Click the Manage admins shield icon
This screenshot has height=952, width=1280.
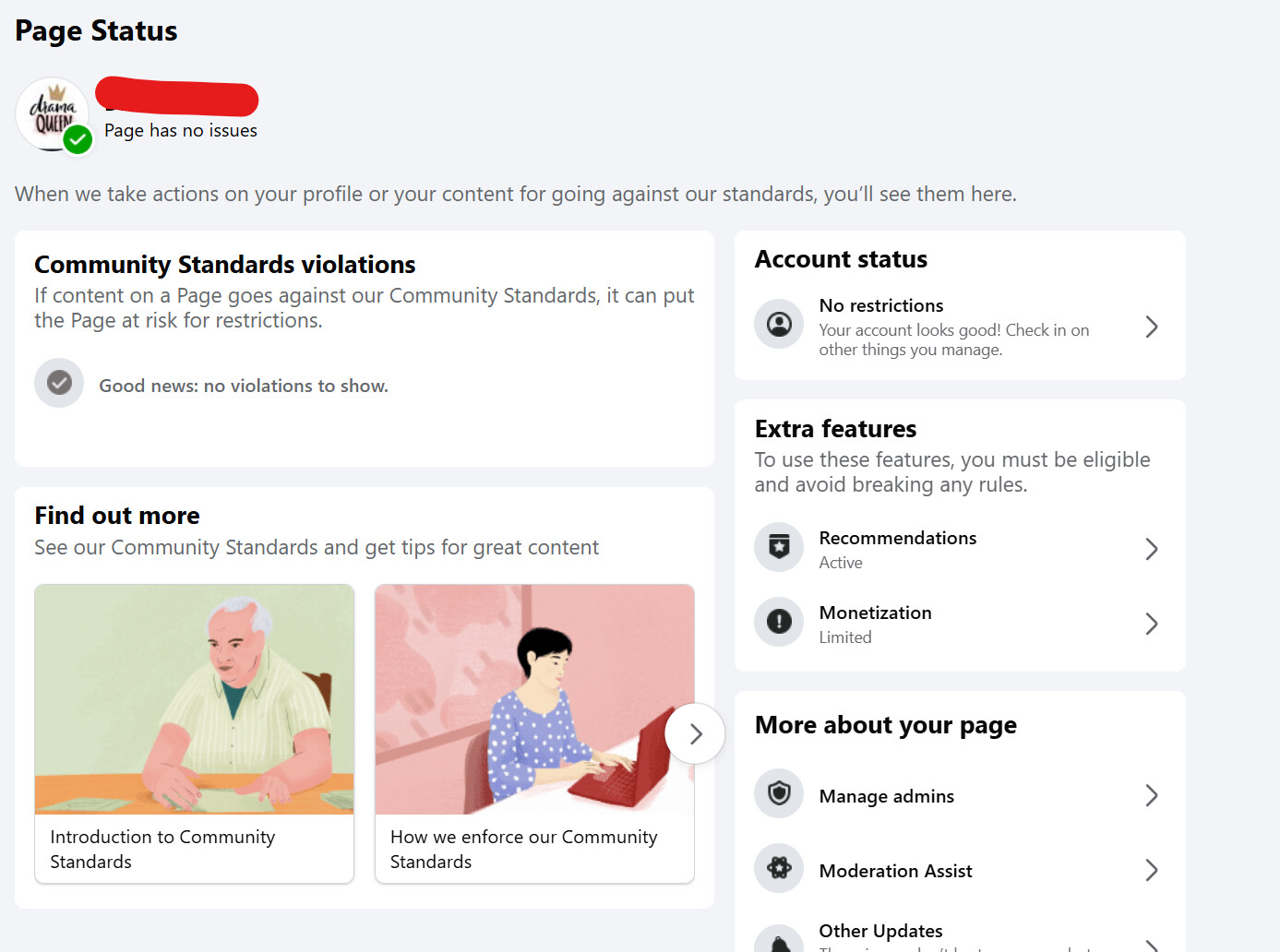[779, 793]
